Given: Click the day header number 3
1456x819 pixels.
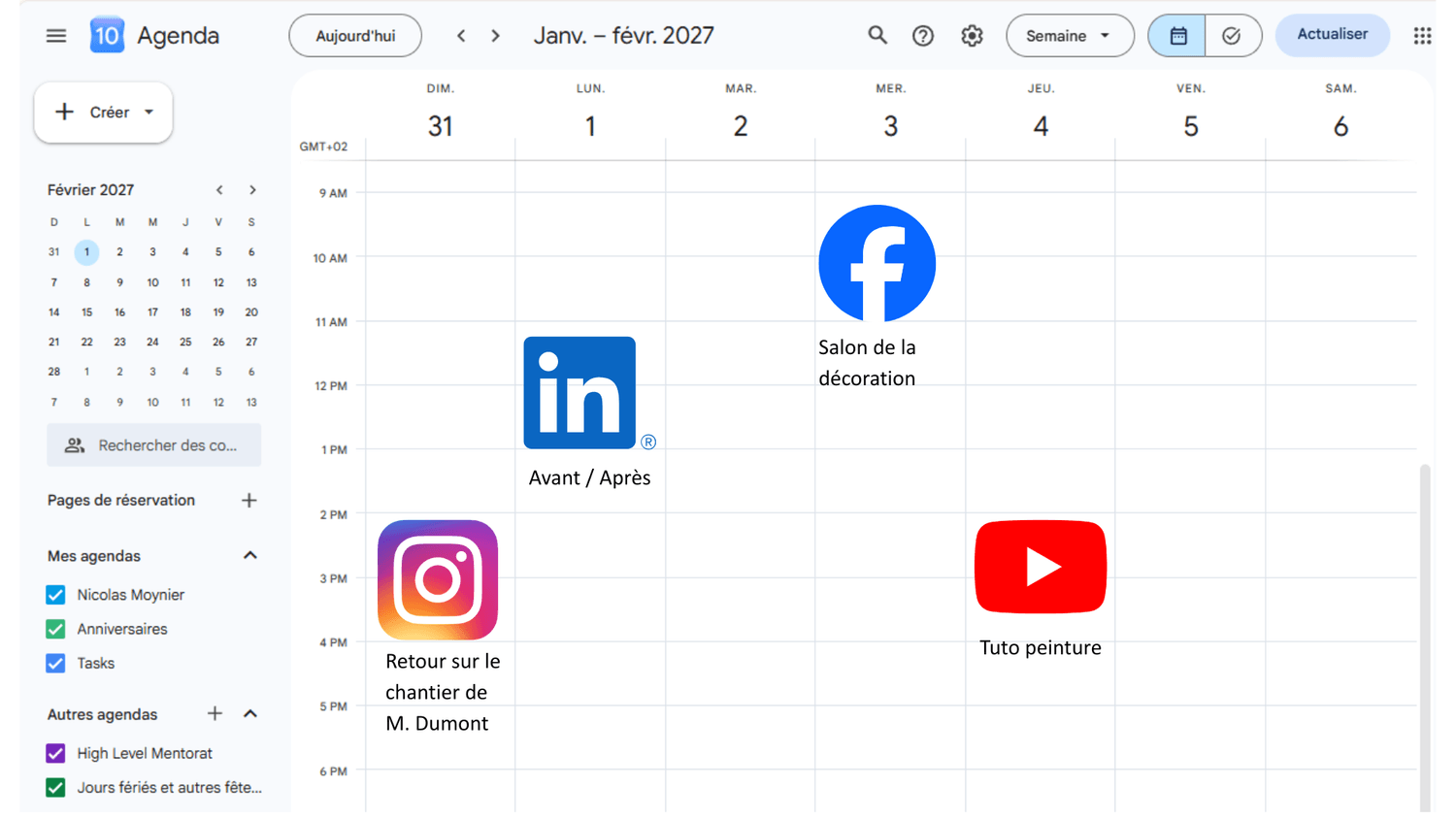Looking at the screenshot, I should (890, 126).
